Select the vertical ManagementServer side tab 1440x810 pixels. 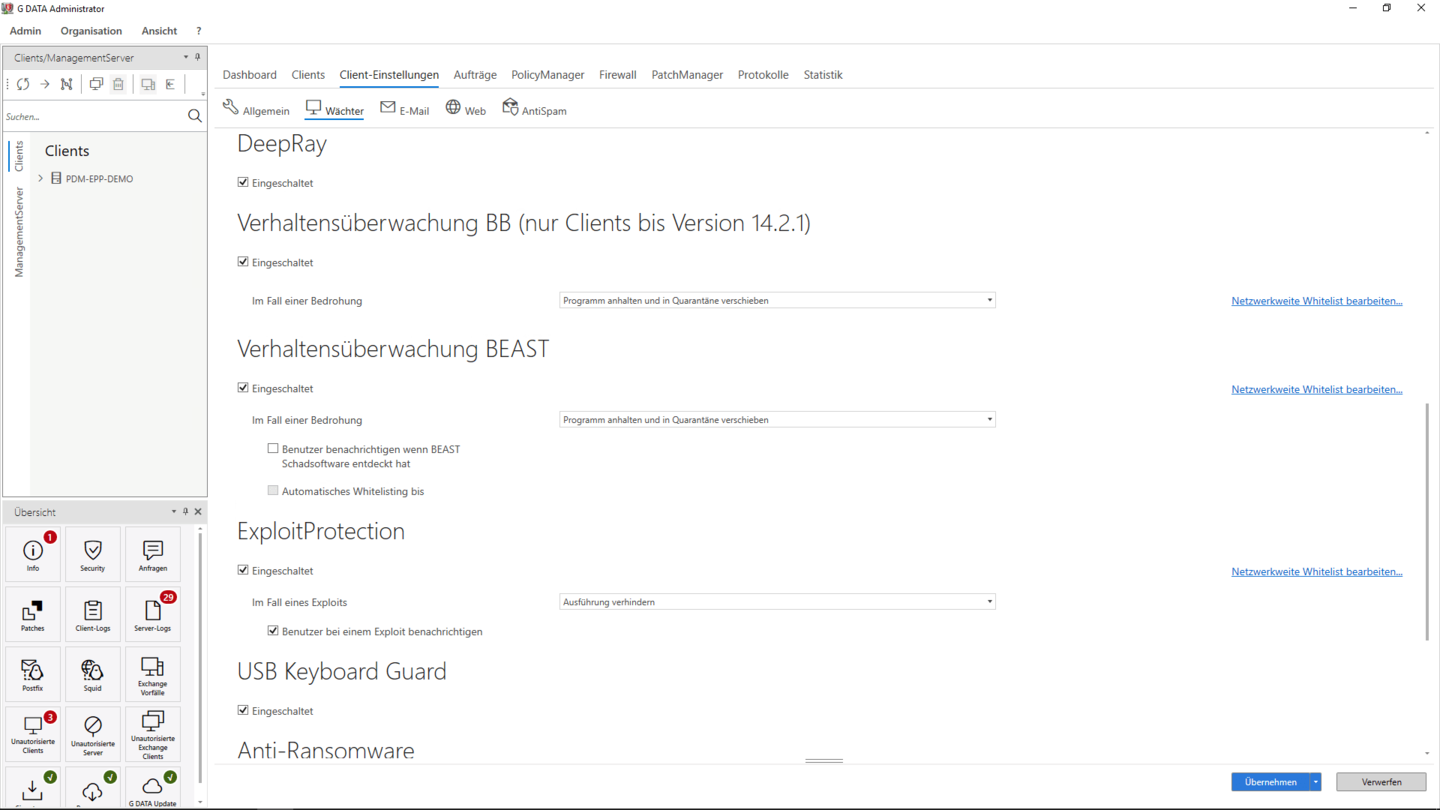pyautogui.click(x=18, y=232)
